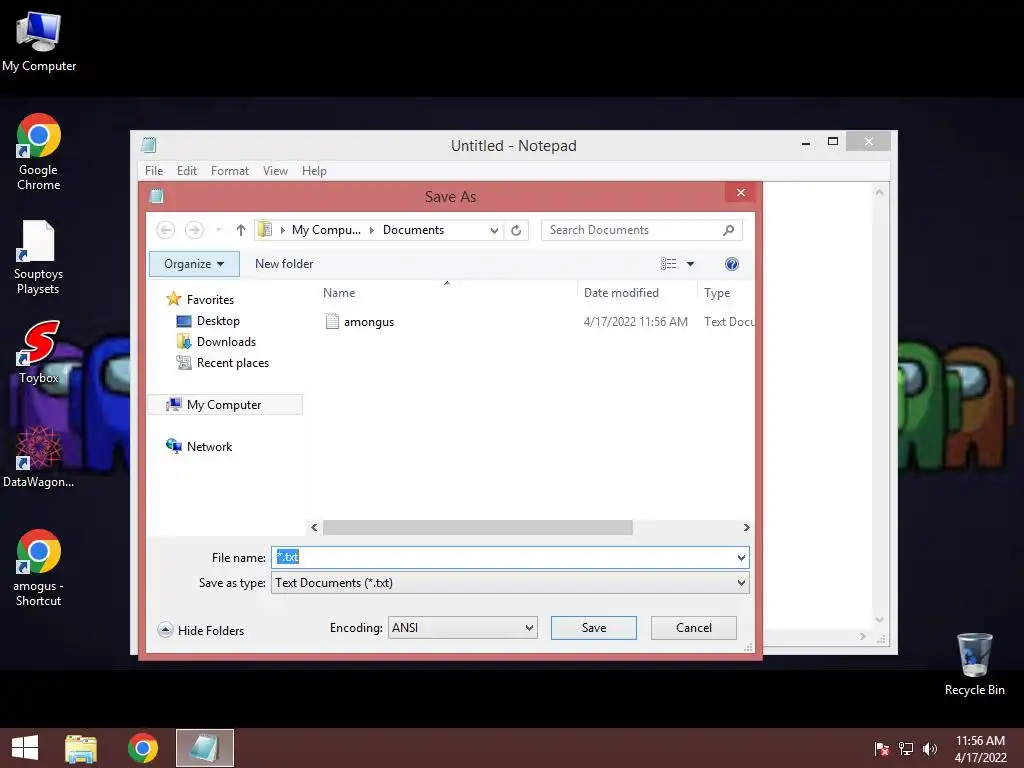Click My Compu... breadcrumb segment
This screenshot has height=768, width=1024.
point(326,230)
